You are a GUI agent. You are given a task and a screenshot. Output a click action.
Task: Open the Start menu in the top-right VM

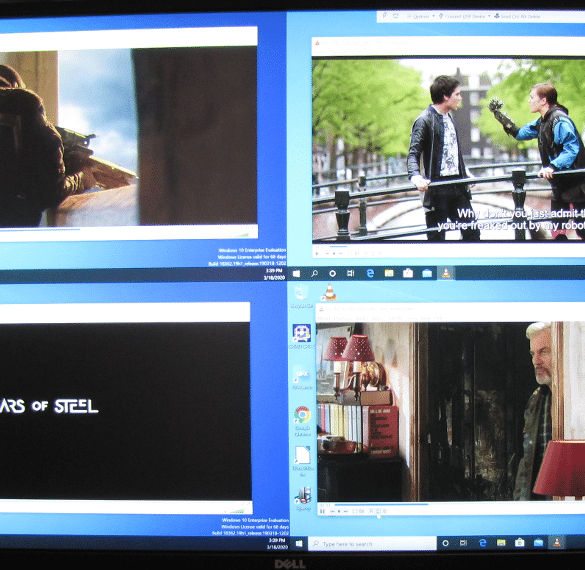296,273
